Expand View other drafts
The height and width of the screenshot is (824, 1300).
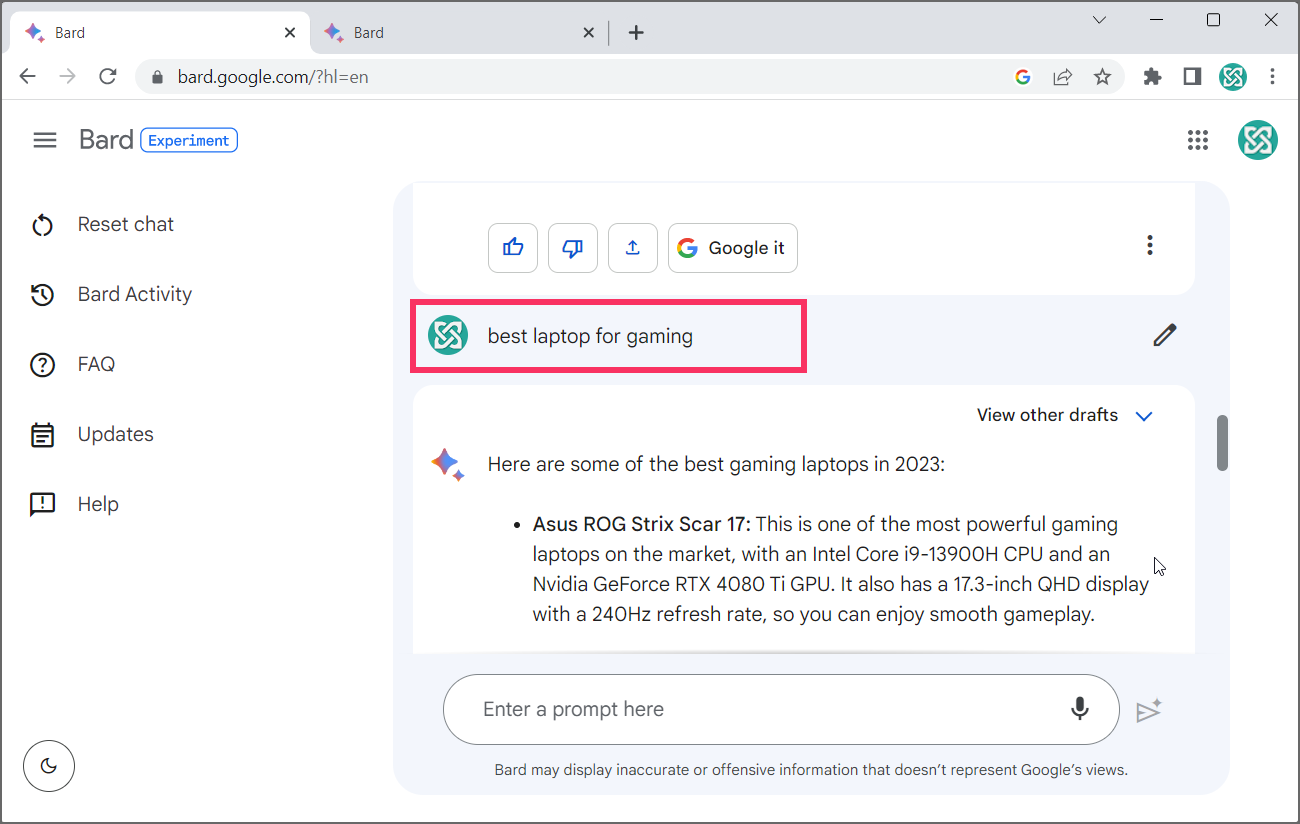point(1065,415)
